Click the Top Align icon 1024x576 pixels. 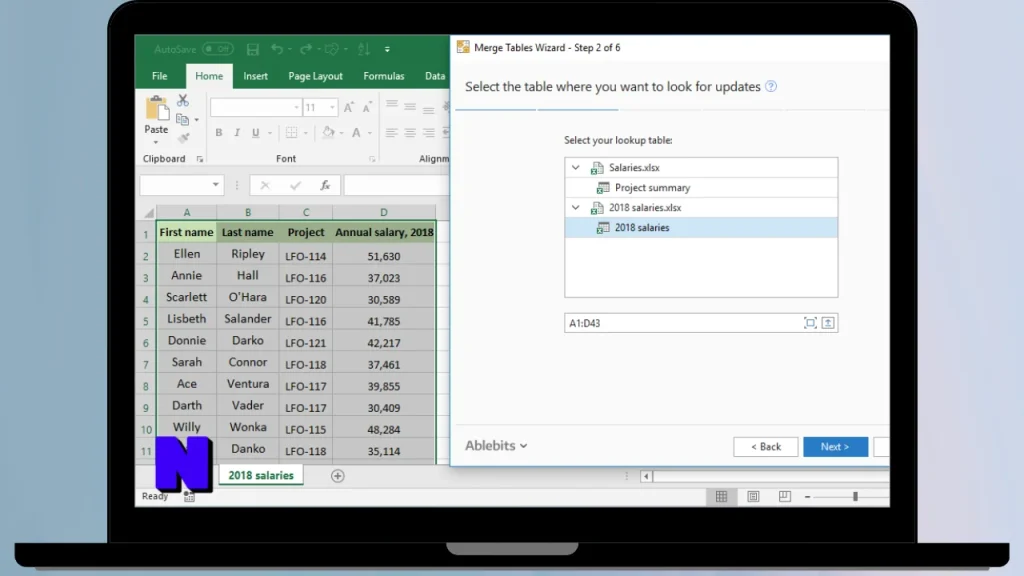click(392, 104)
